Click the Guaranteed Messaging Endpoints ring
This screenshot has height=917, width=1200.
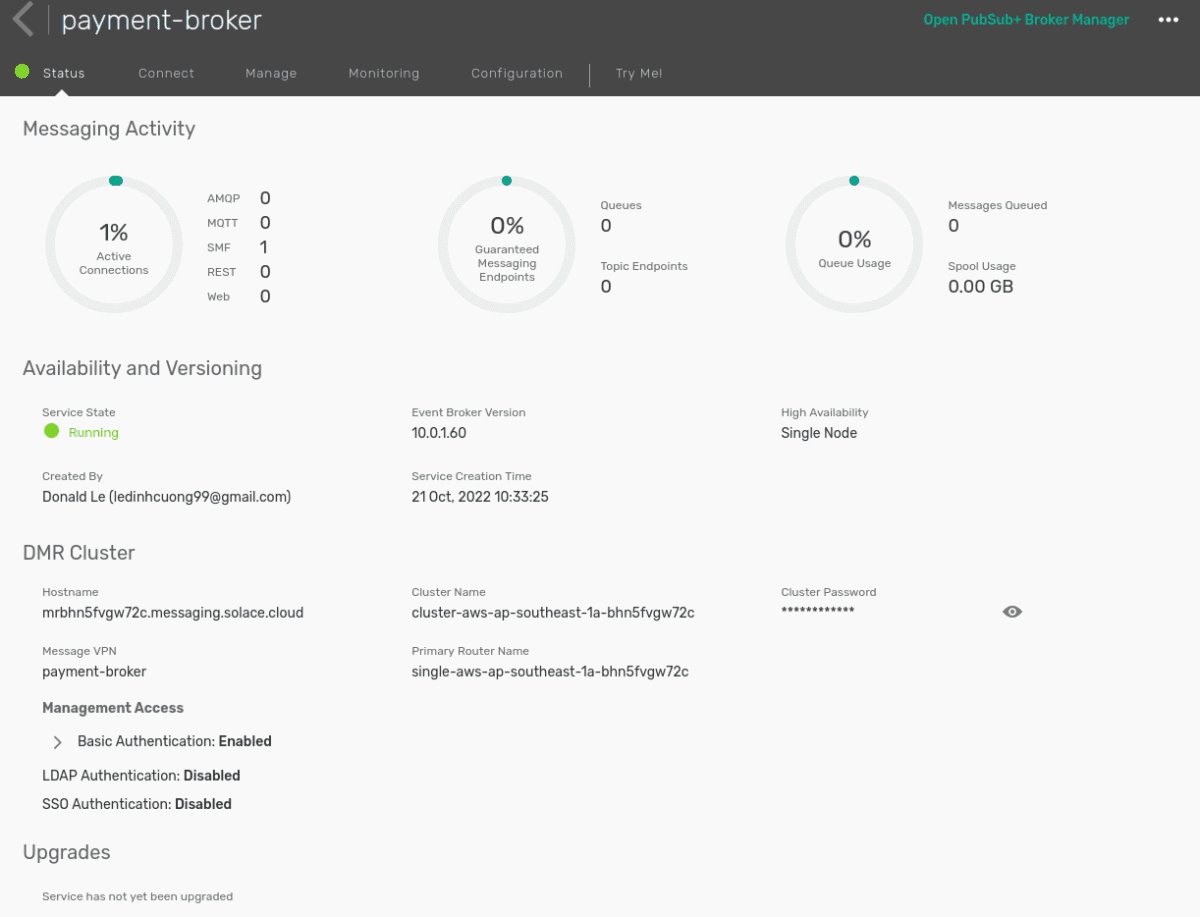(x=506, y=243)
